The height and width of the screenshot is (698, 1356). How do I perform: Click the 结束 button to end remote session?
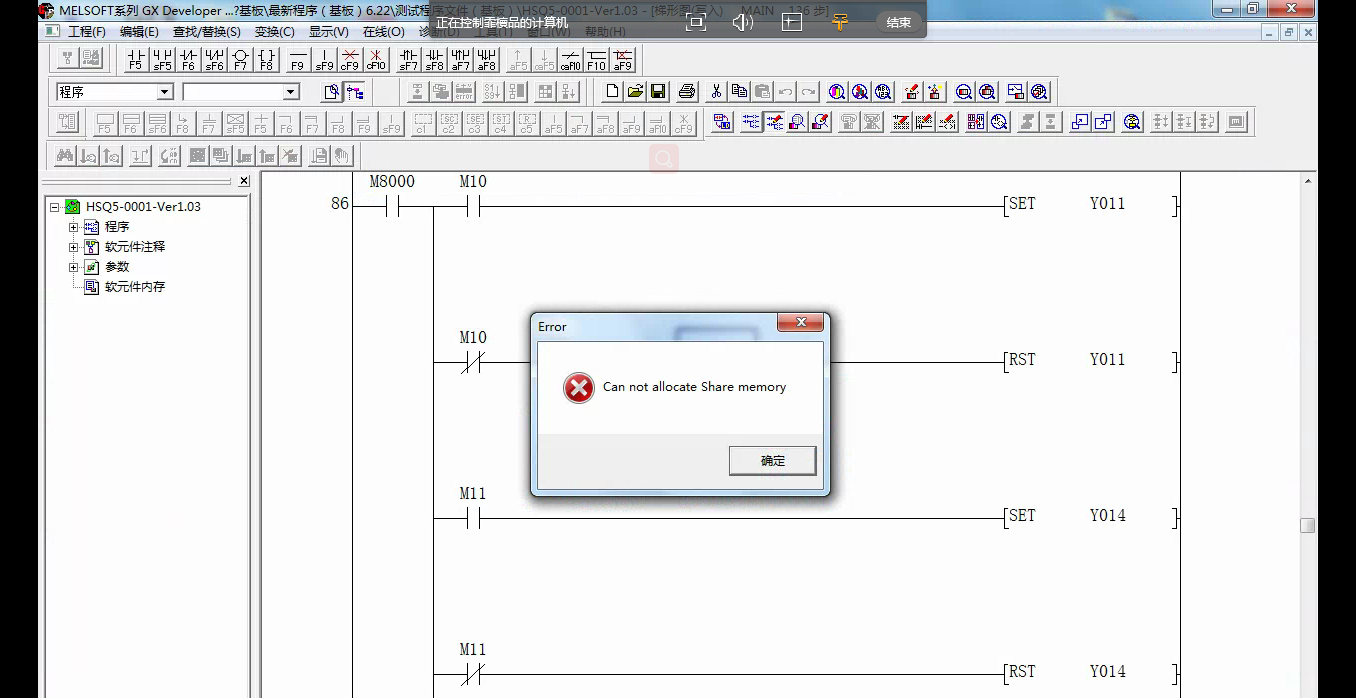(x=898, y=22)
